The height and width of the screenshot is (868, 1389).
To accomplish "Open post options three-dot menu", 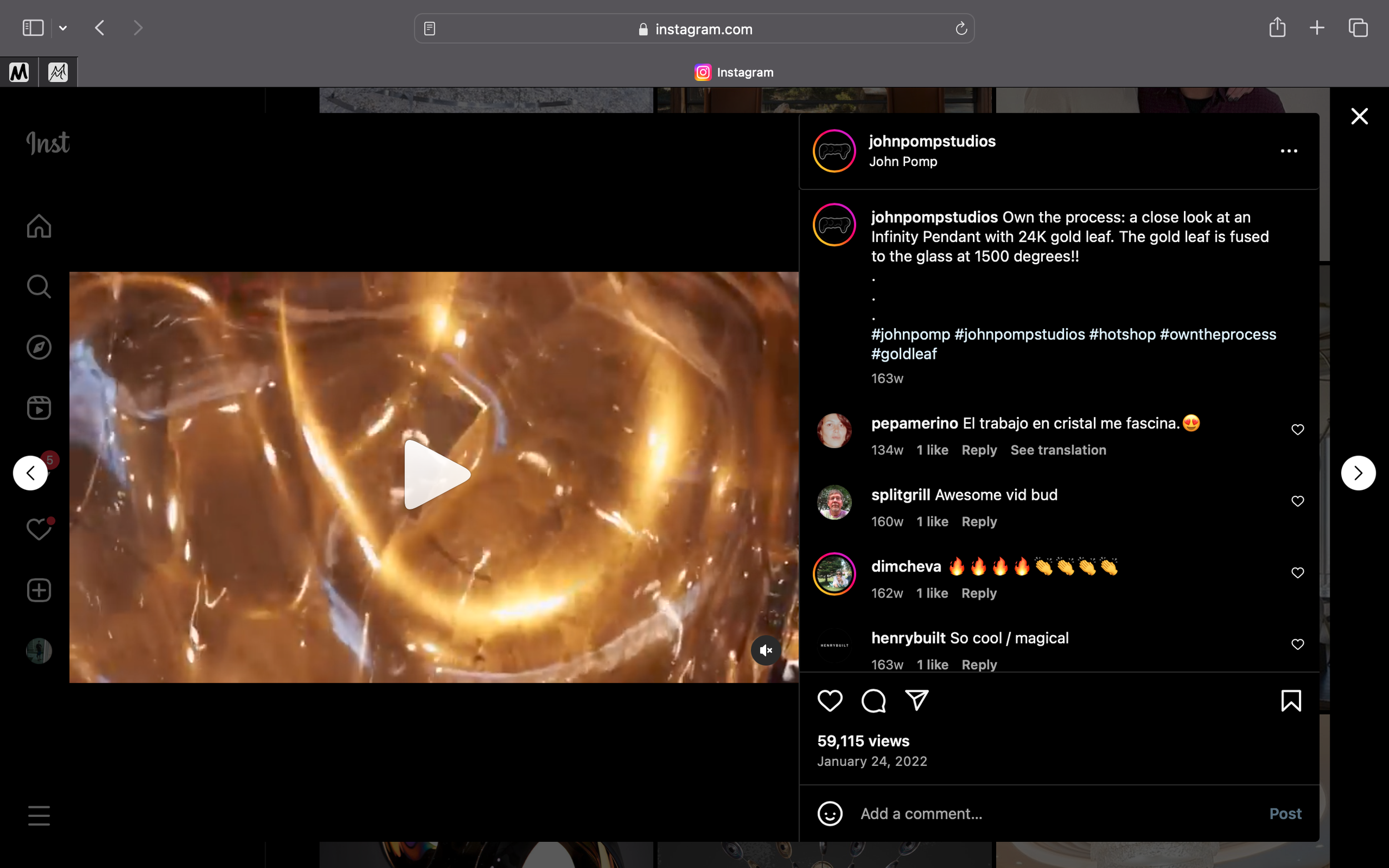I will (1288, 151).
